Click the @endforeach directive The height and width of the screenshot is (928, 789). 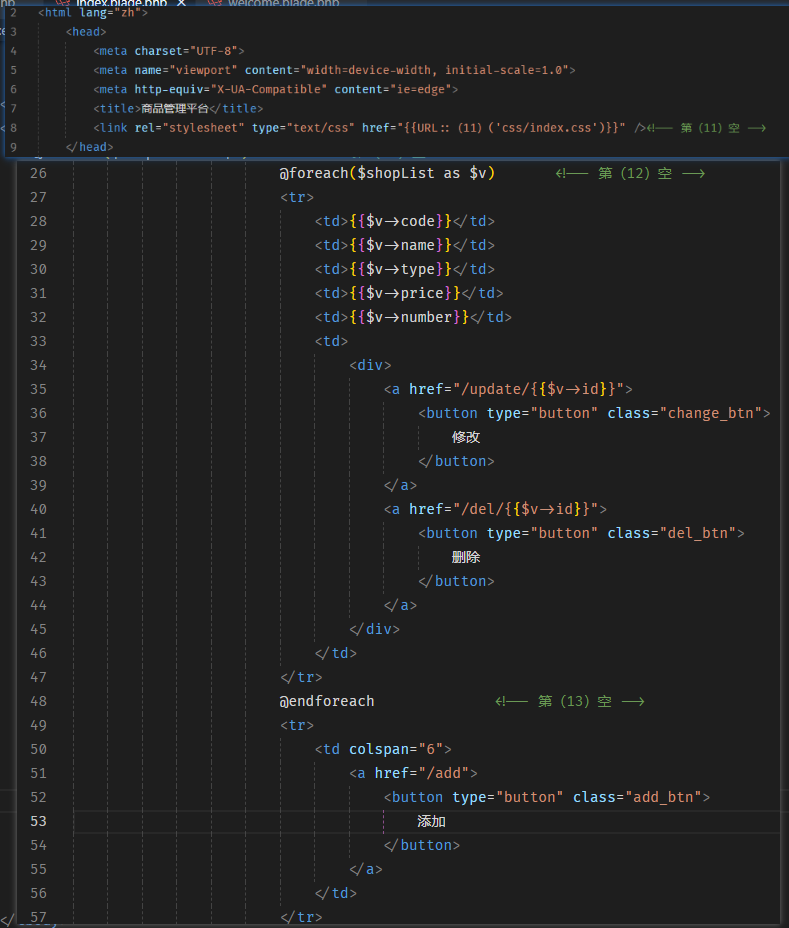(327, 701)
